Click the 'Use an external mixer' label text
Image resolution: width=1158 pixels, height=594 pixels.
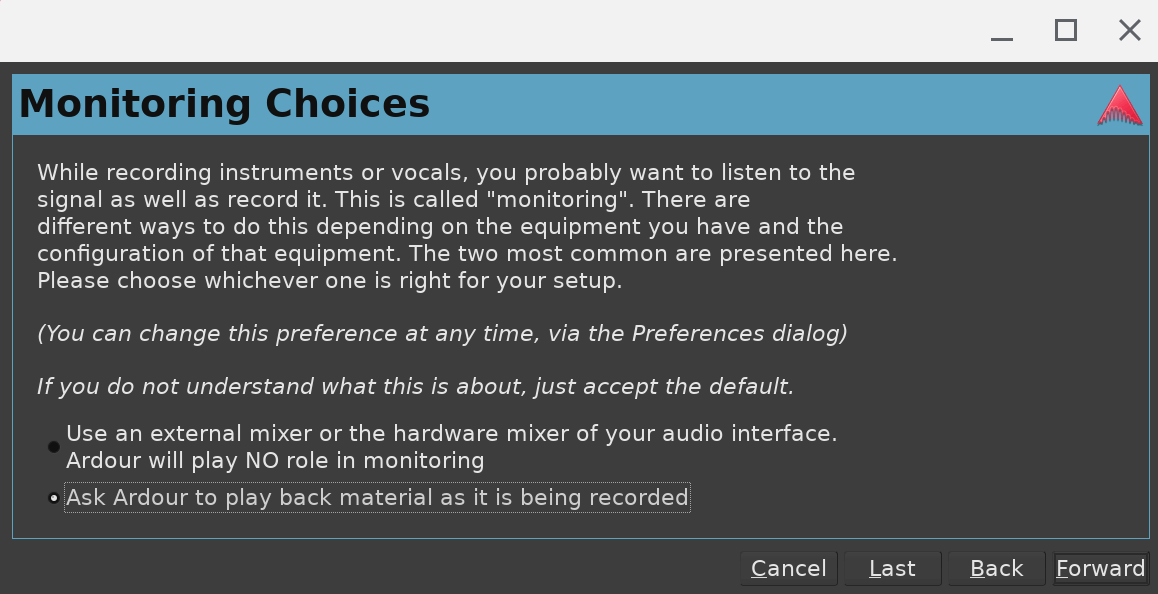tap(451, 434)
